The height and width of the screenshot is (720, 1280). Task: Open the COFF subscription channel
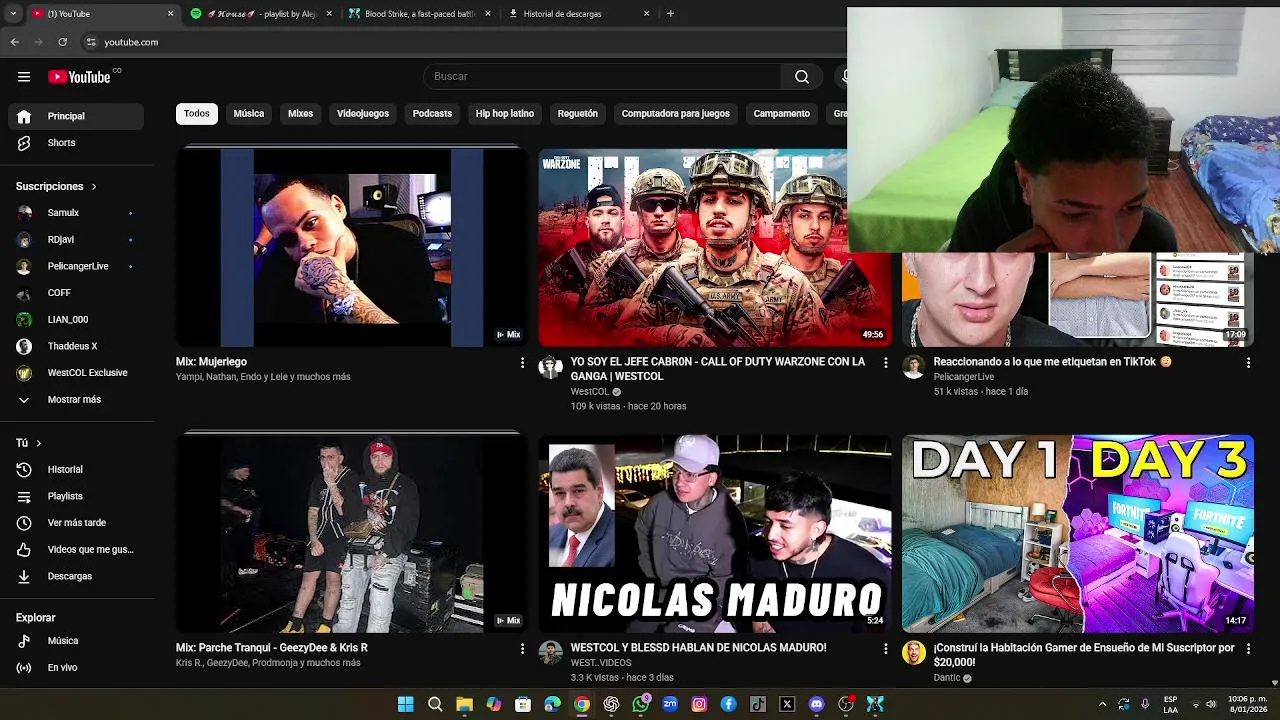click(76, 293)
